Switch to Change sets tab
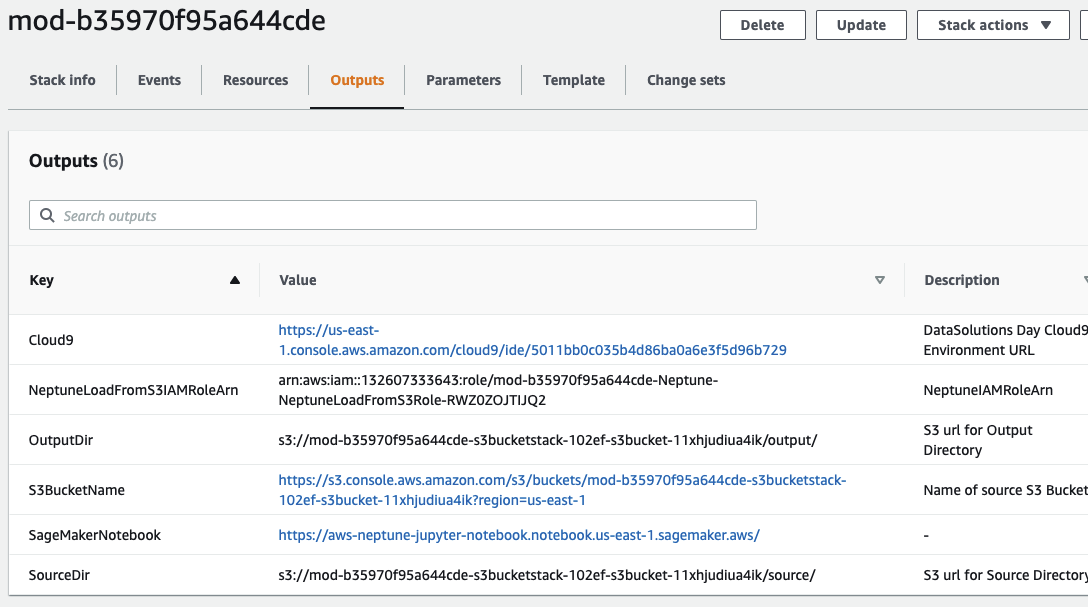The image size is (1088, 607). 686,80
